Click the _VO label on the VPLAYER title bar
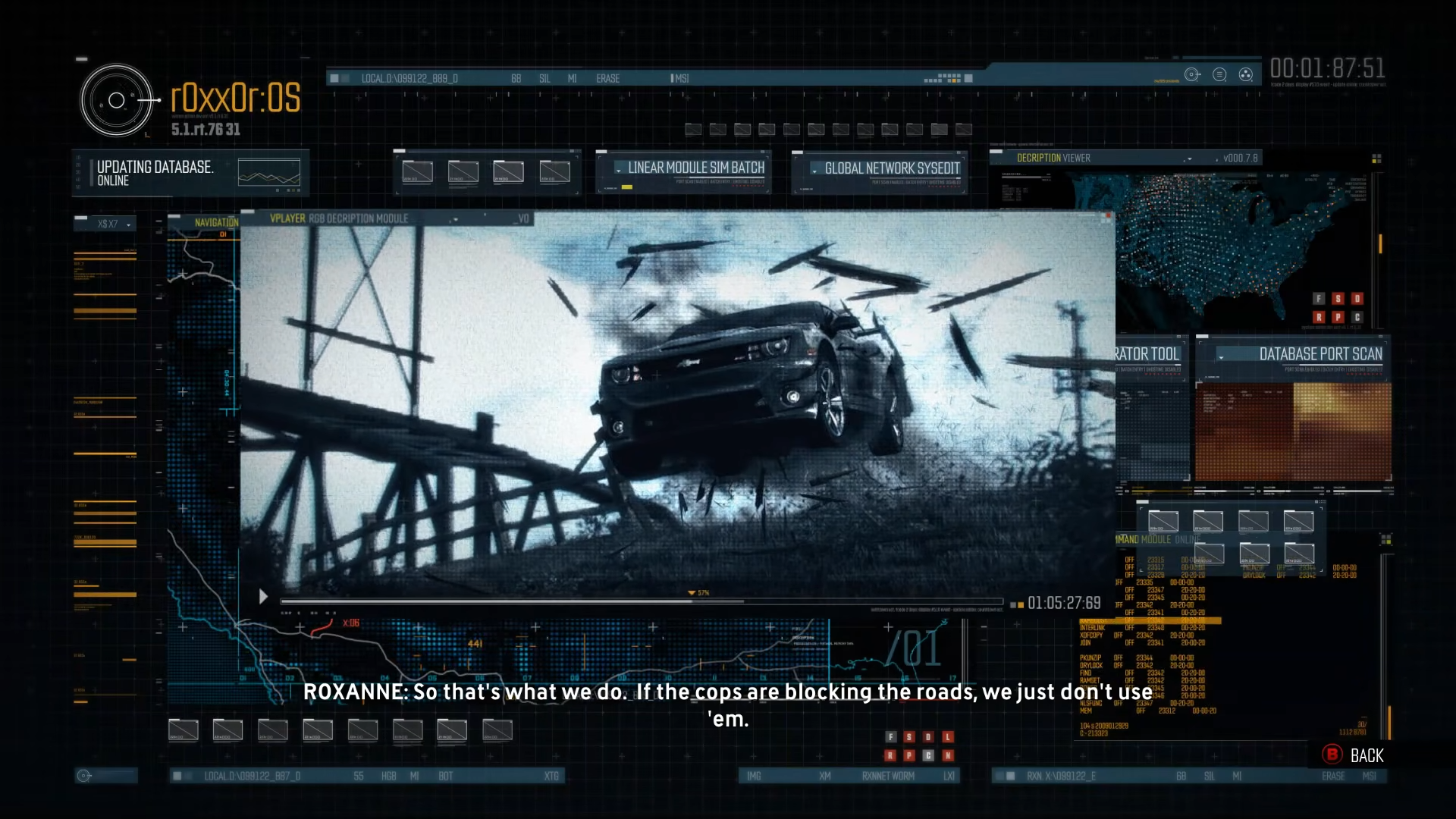Viewport: 1456px width, 819px height. pyautogui.click(x=522, y=218)
